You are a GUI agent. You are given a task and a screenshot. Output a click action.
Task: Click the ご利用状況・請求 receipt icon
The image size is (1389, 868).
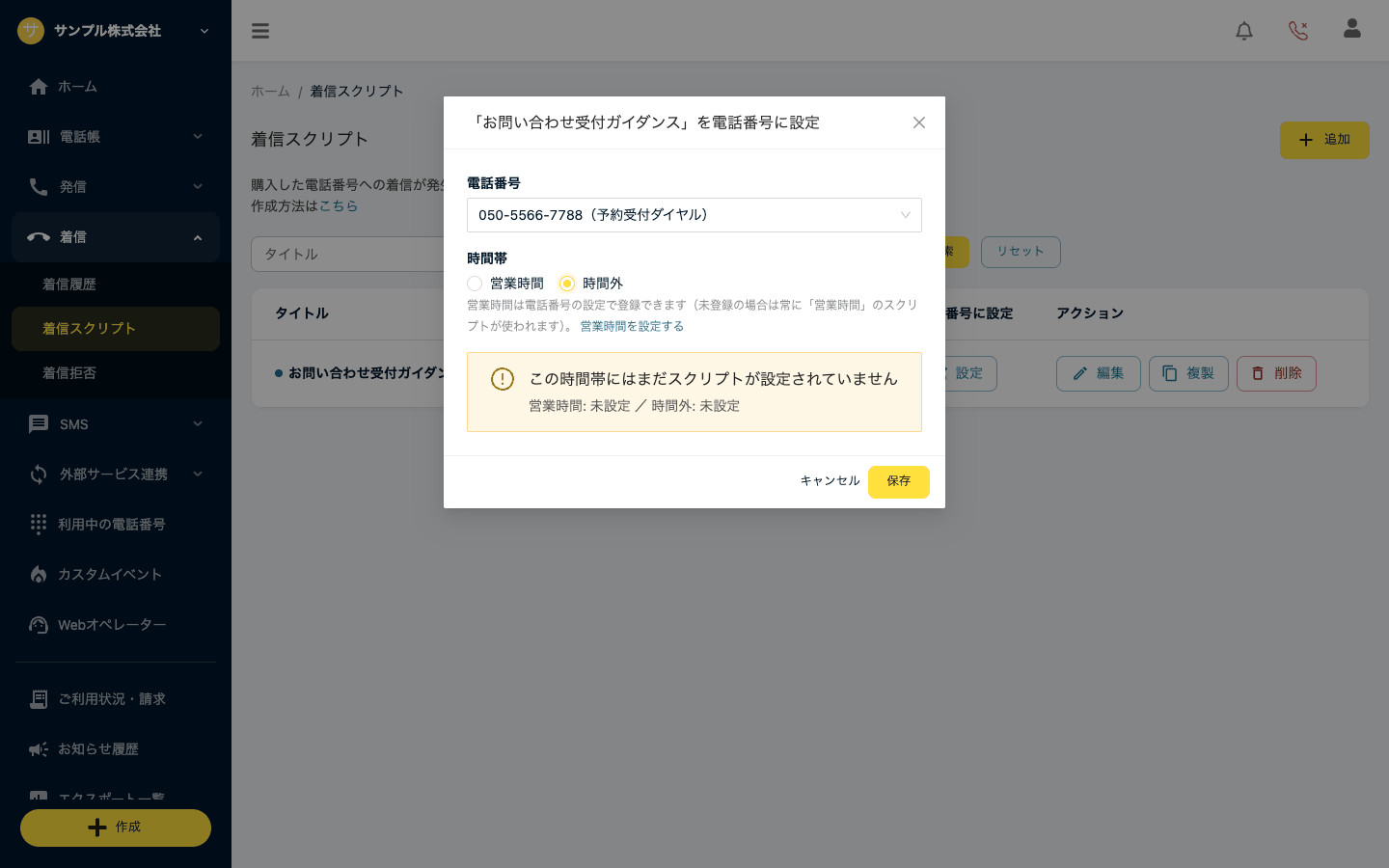39,699
